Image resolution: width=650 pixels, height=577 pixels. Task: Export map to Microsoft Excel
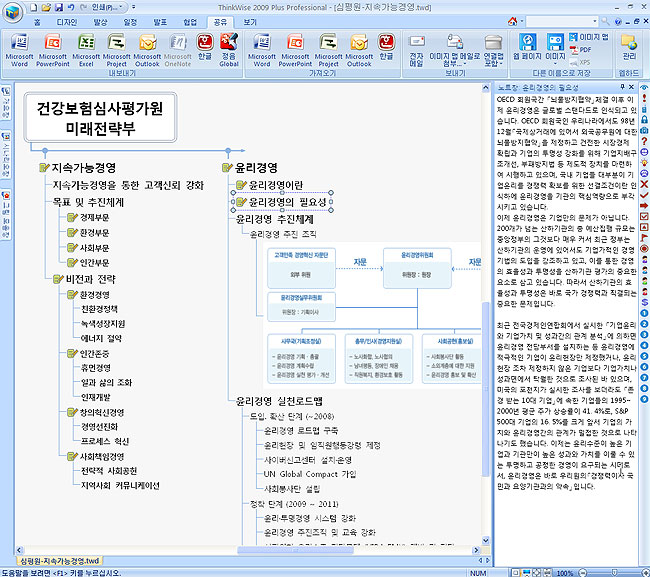pyautogui.click(x=86, y=50)
